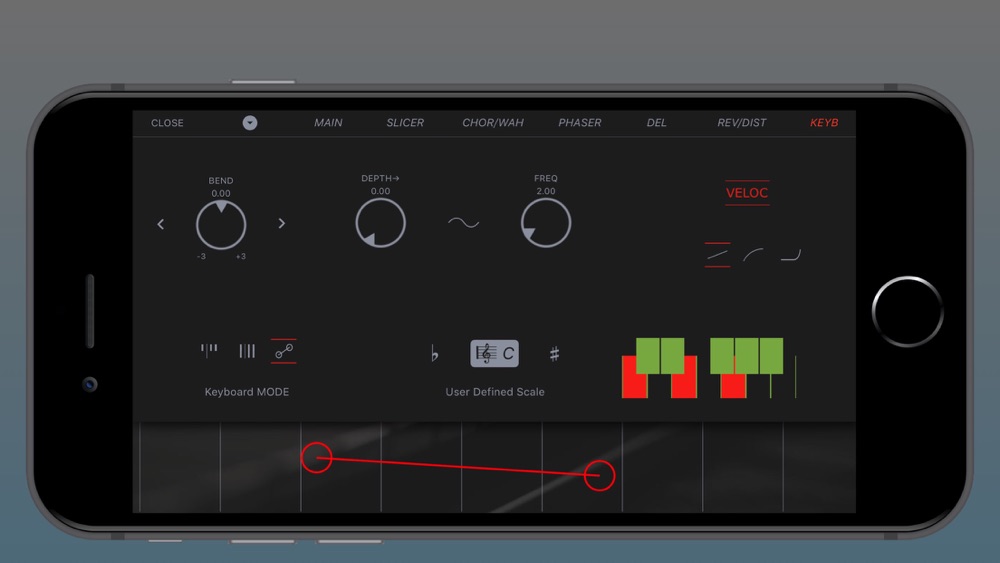The image size is (1000, 563).
Task: Open the SLICER tab
Action: pyautogui.click(x=405, y=122)
